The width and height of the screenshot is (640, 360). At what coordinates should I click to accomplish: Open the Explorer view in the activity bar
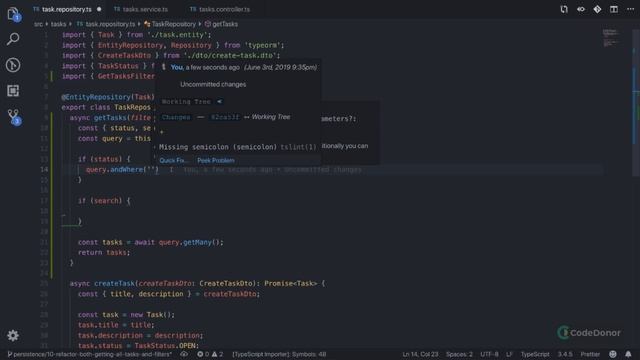tap(13, 14)
